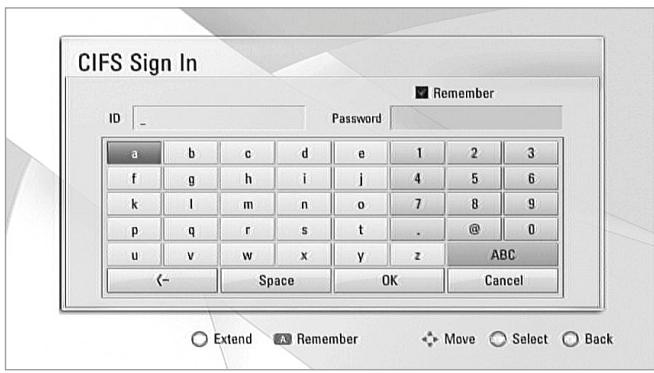The image size is (654, 373).
Task: Tap the highlighted letter a key
Action: tap(134, 153)
